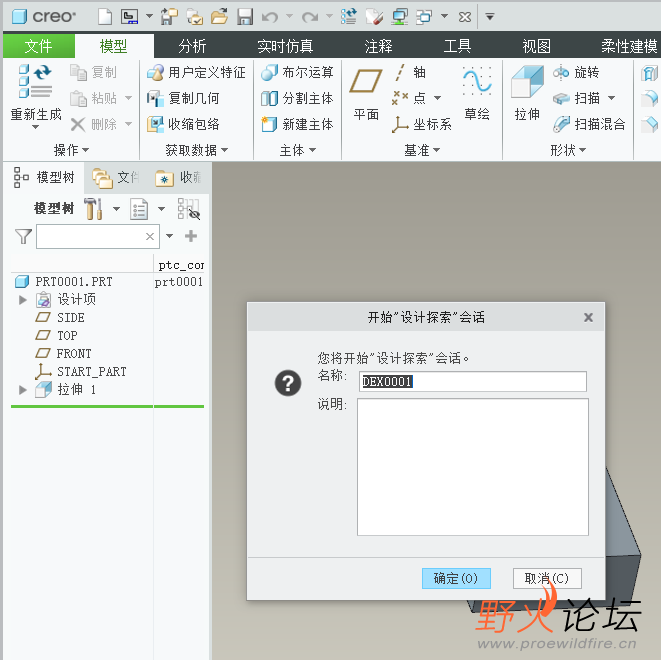Screen dimensions: 661x660
Task: Expand the 设计项 tree node
Action: 23,300
